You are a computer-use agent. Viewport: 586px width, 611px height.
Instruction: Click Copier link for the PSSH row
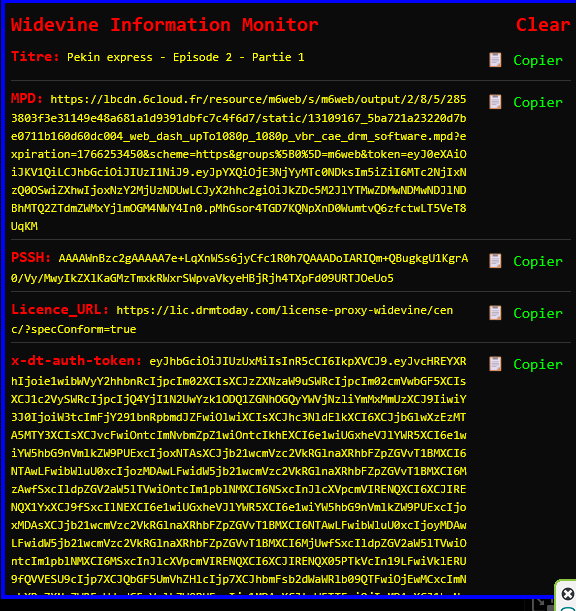(x=538, y=261)
